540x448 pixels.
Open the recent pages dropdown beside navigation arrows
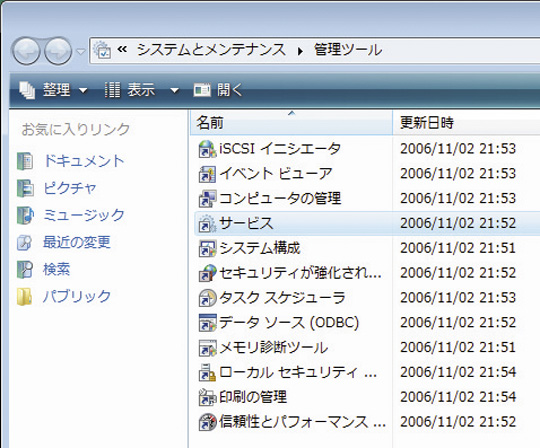pyautogui.click(x=81, y=52)
